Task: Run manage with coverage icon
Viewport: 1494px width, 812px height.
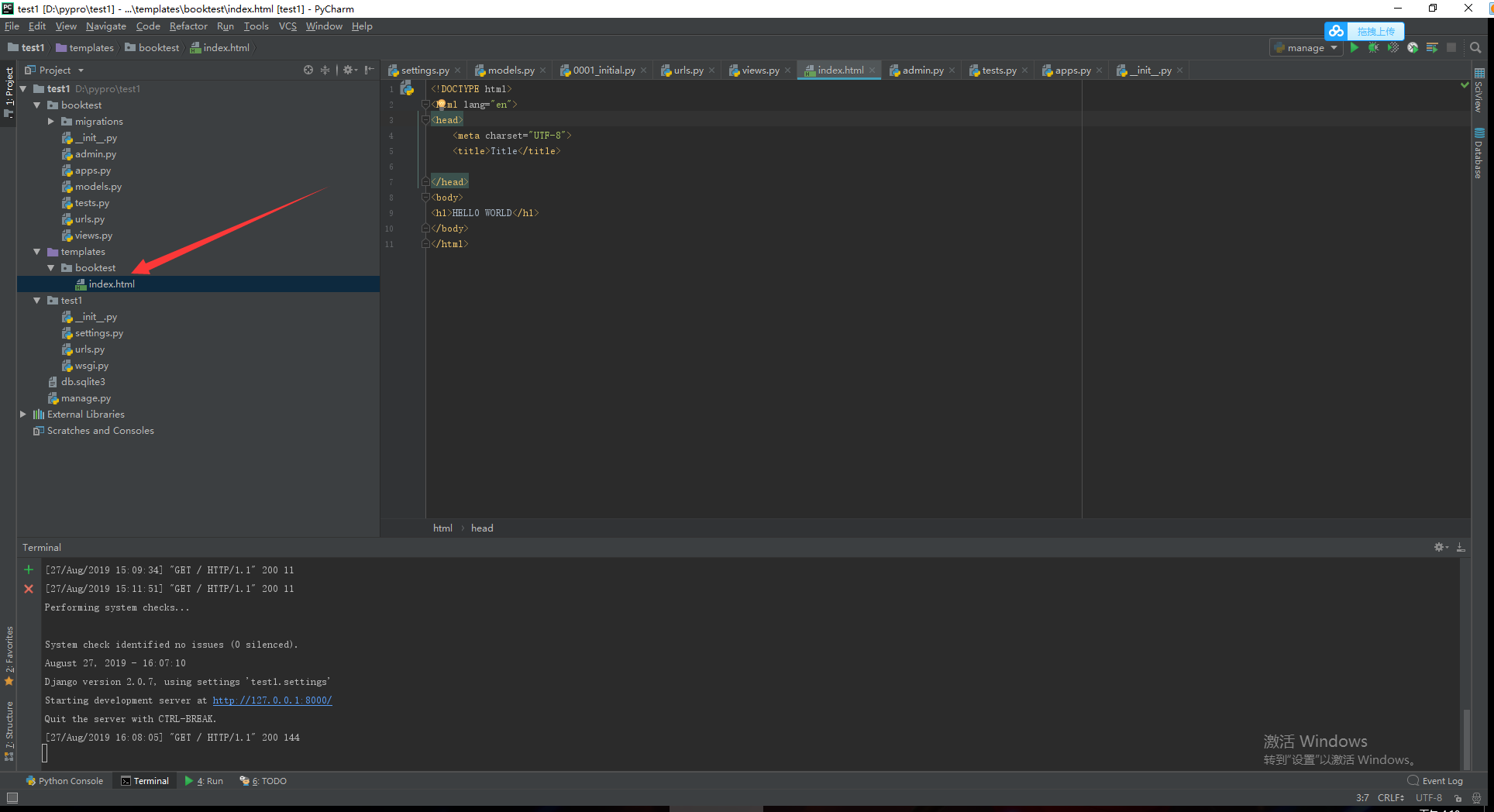Action: [1393, 48]
